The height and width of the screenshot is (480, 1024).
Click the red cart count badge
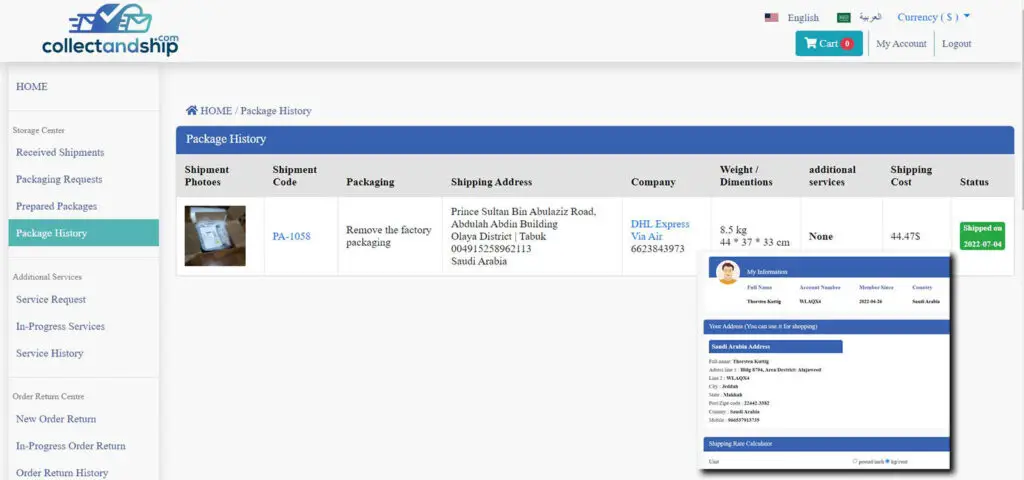pos(847,44)
